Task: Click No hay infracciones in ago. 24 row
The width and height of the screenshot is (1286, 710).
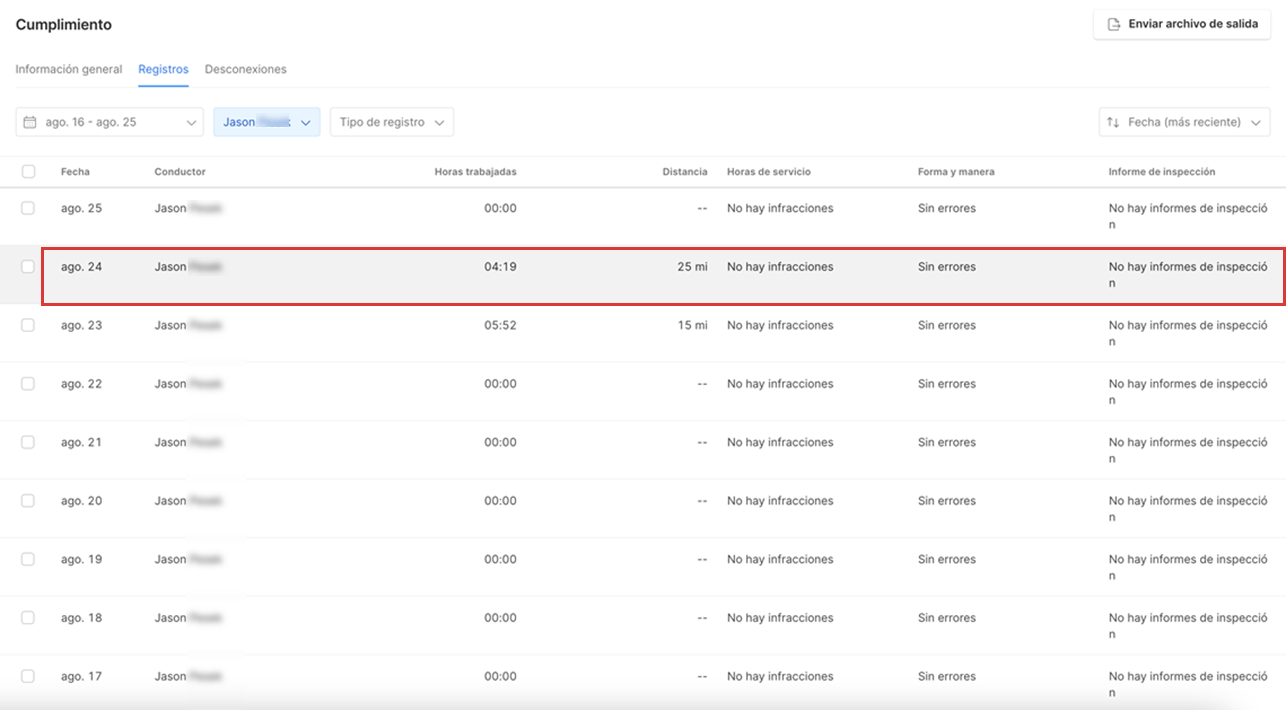Action: [780, 267]
